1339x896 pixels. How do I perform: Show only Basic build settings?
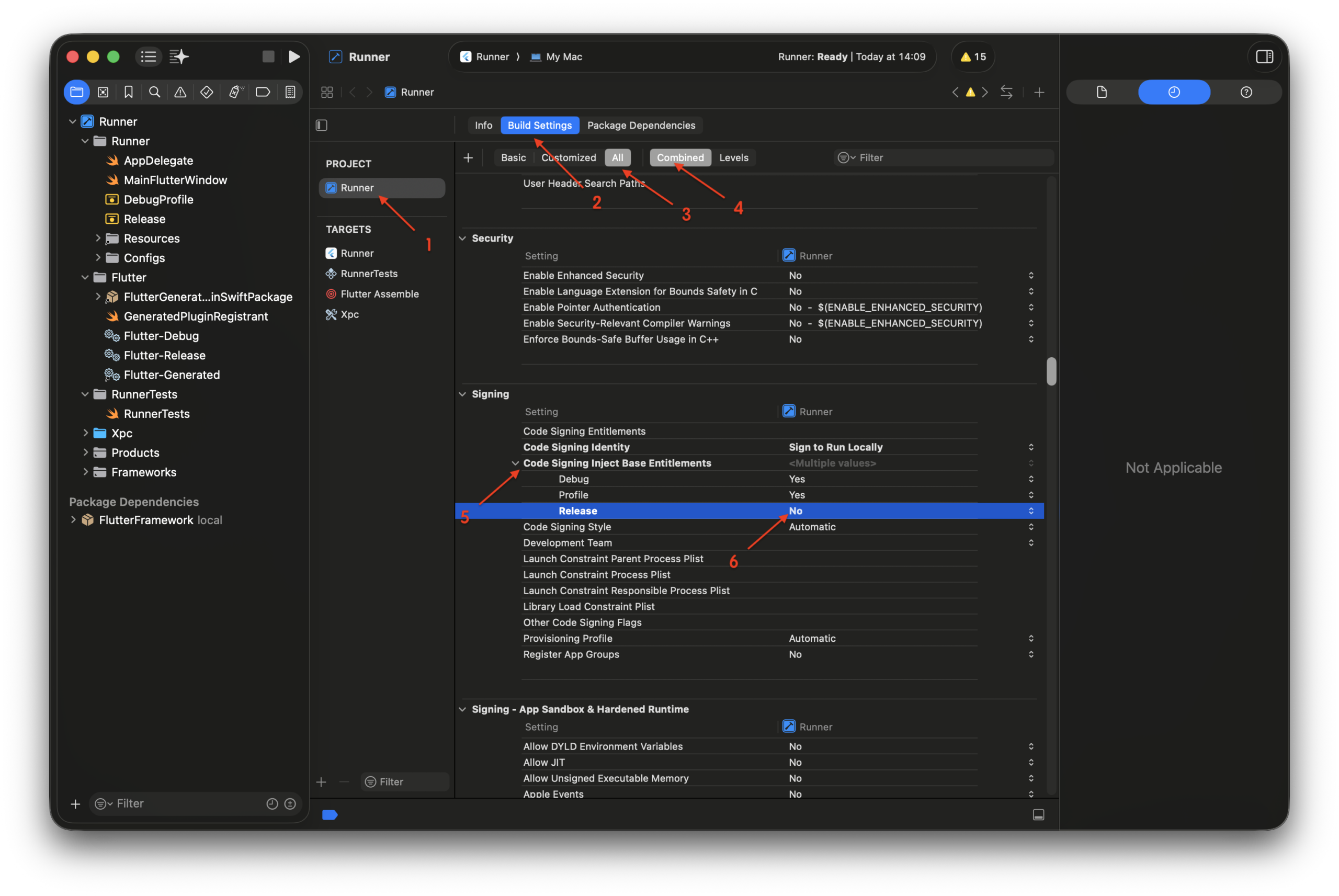click(513, 158)
